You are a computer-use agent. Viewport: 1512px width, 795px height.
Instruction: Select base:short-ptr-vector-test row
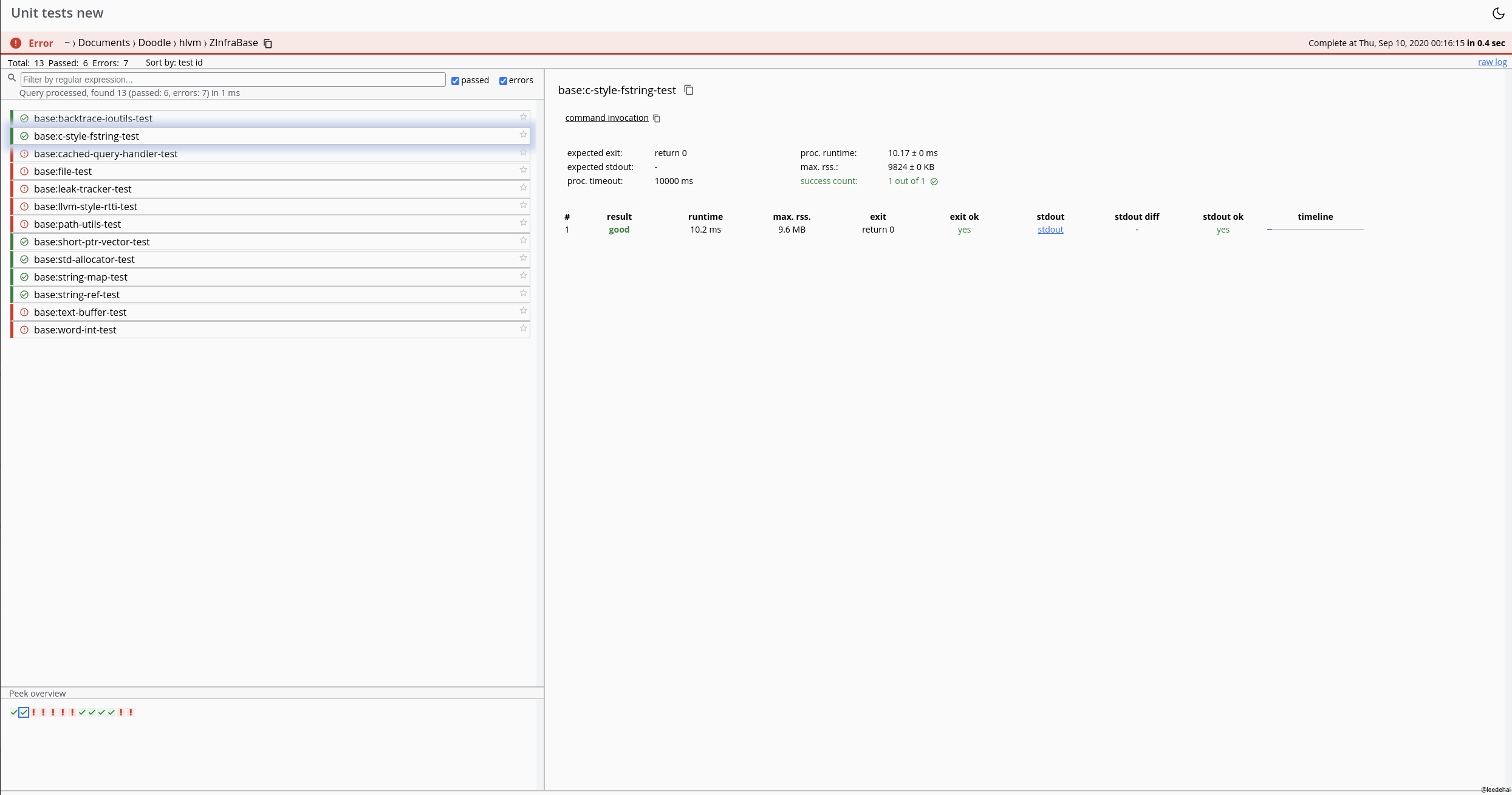tap(271, 242)
